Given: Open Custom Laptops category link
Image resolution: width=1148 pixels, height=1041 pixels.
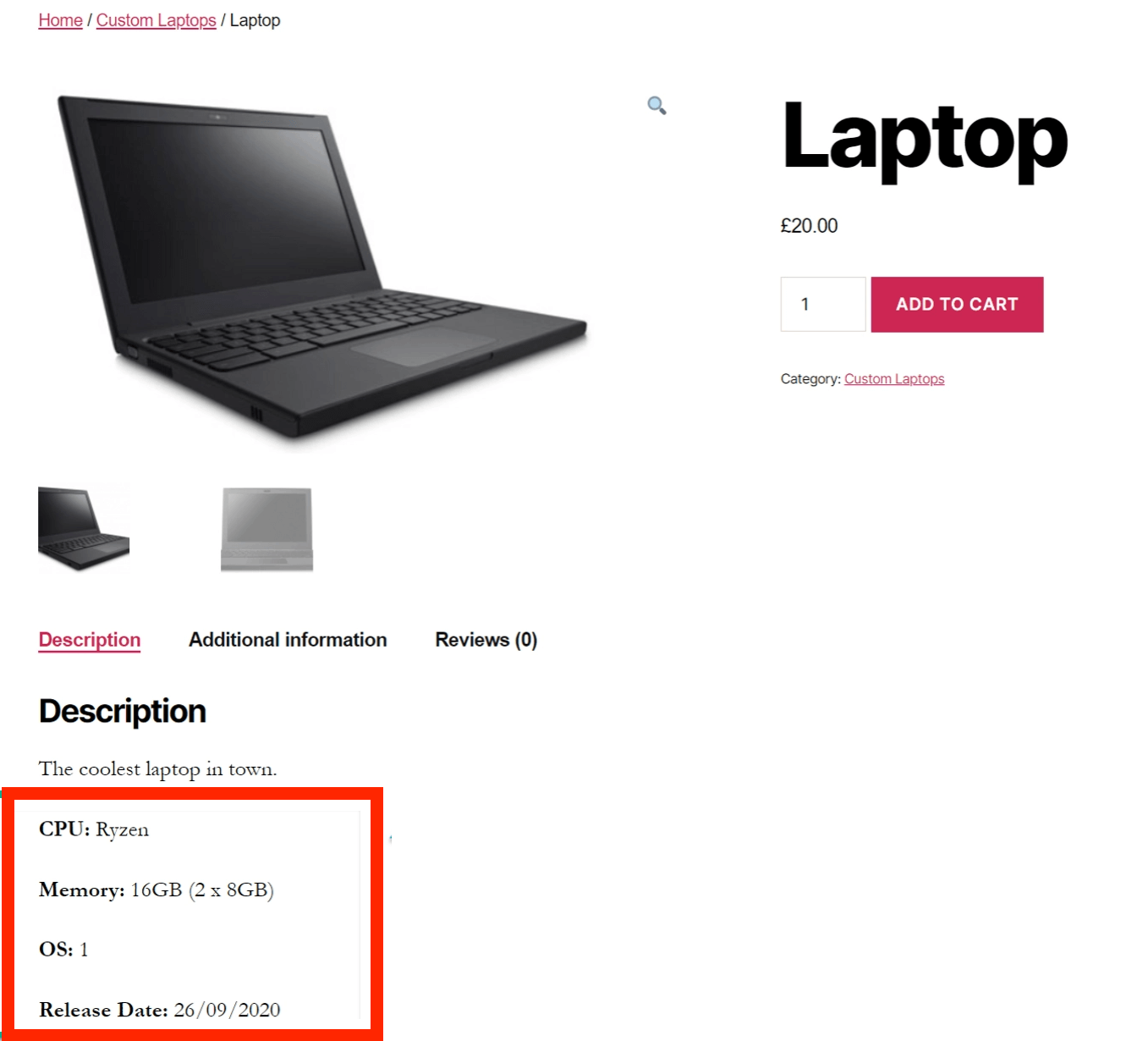Looking at the screenshot, I should click(x=894, y=379).
